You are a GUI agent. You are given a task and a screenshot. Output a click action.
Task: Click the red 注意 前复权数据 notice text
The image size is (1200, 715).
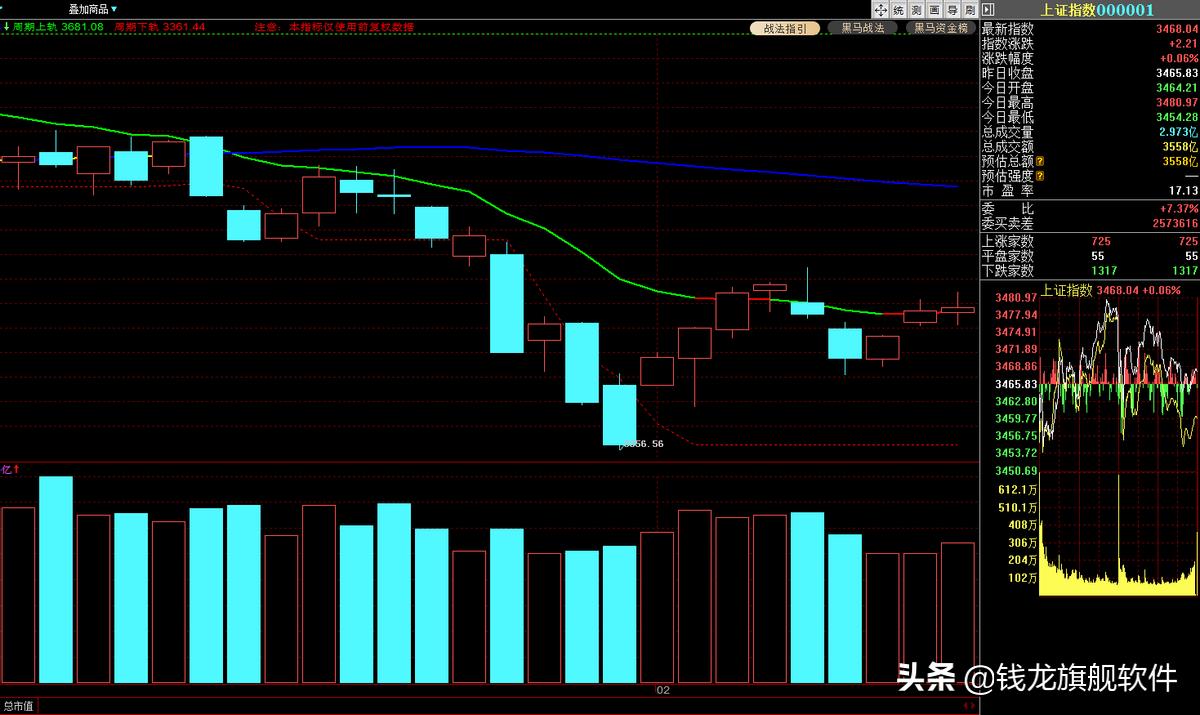coord(334,27)
